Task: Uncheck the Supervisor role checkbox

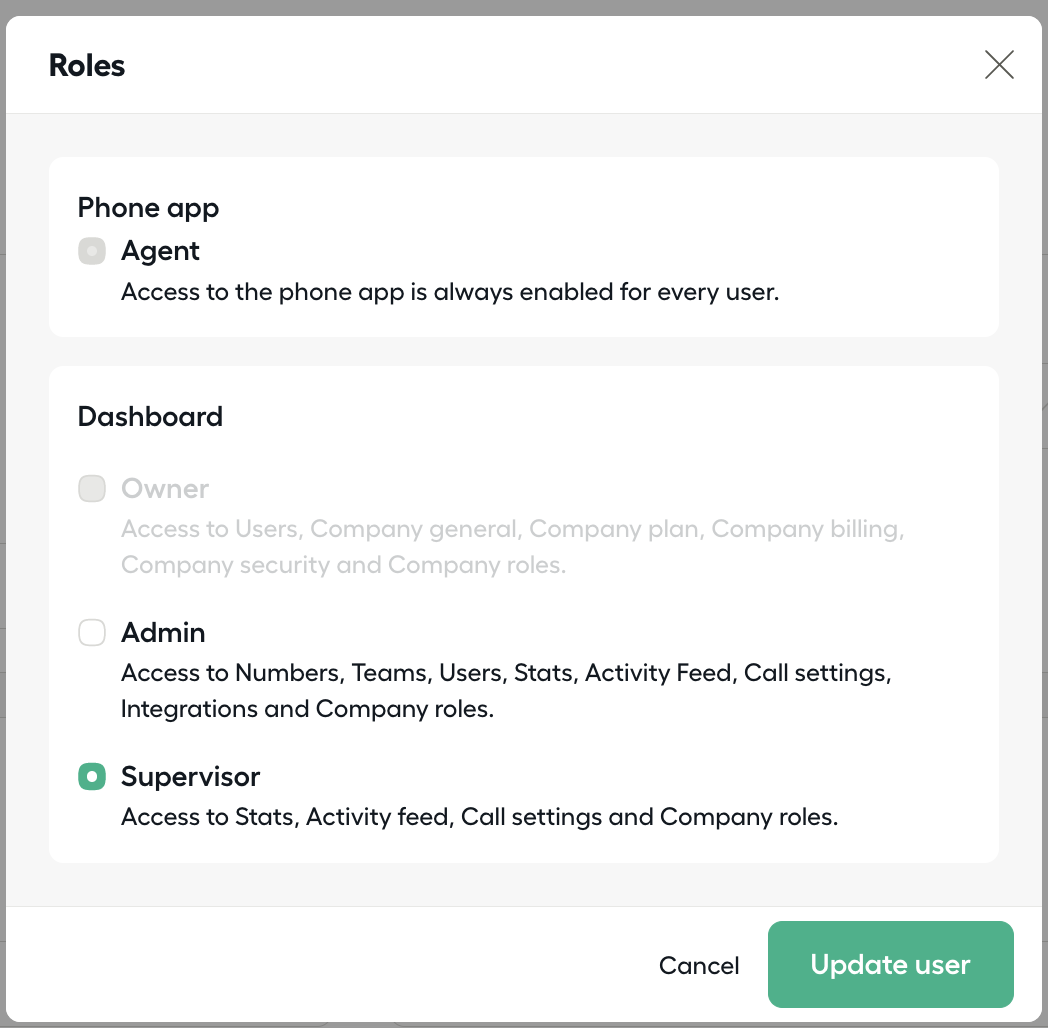Action: pyautogui.click(x=92, y=777)
